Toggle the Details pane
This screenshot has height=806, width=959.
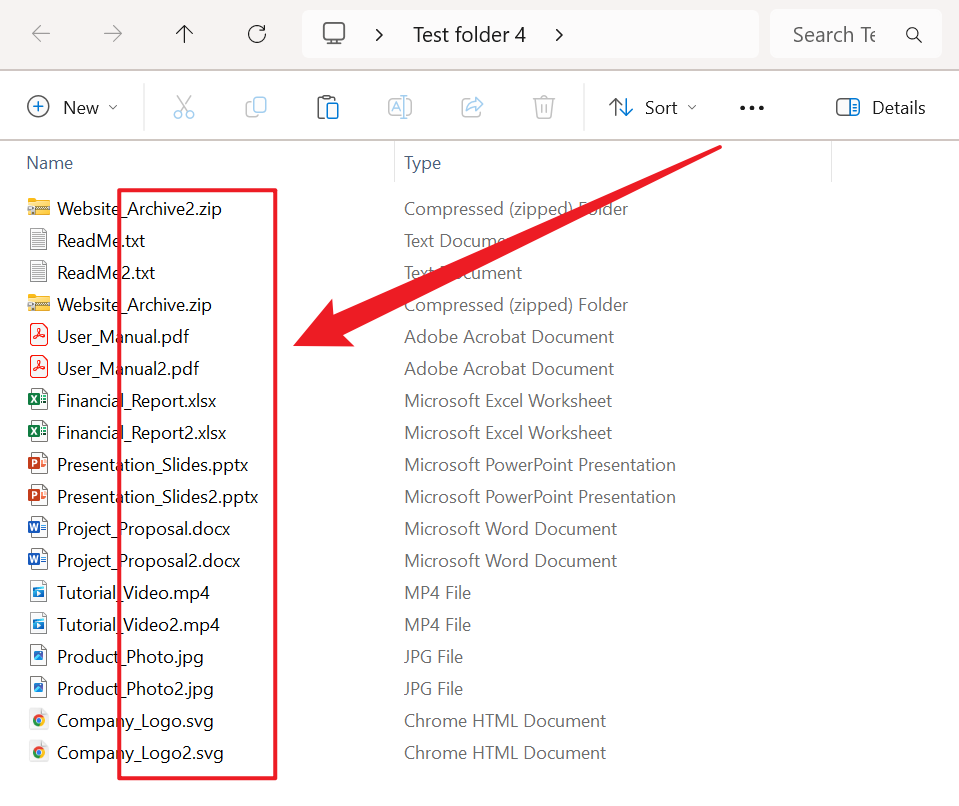pos(880,108)
